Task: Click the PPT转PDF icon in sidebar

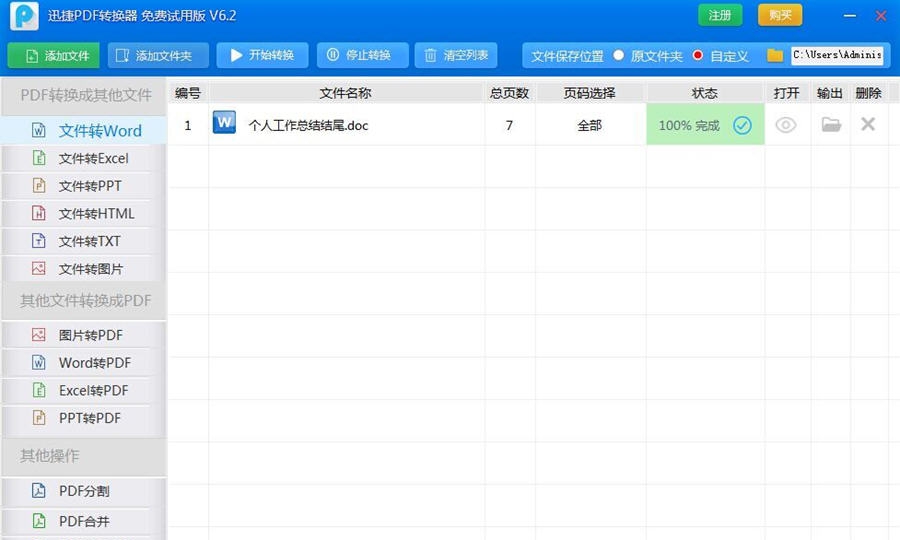Action: pyautogui.click(x=38, y=418)
